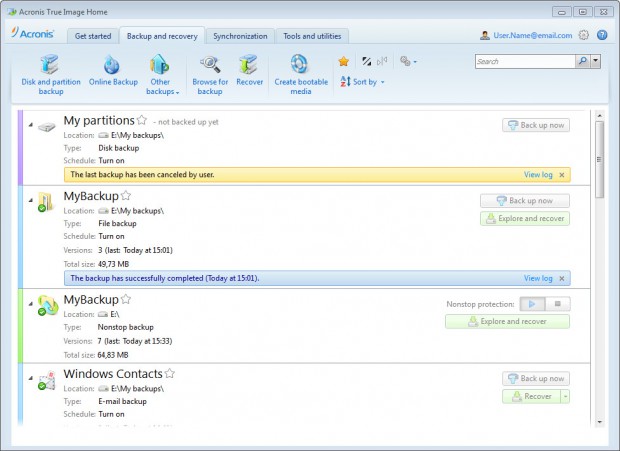Stop Nonstop protection with stop button
Viewport: 620px width, 451px height.
coord(558,304)
